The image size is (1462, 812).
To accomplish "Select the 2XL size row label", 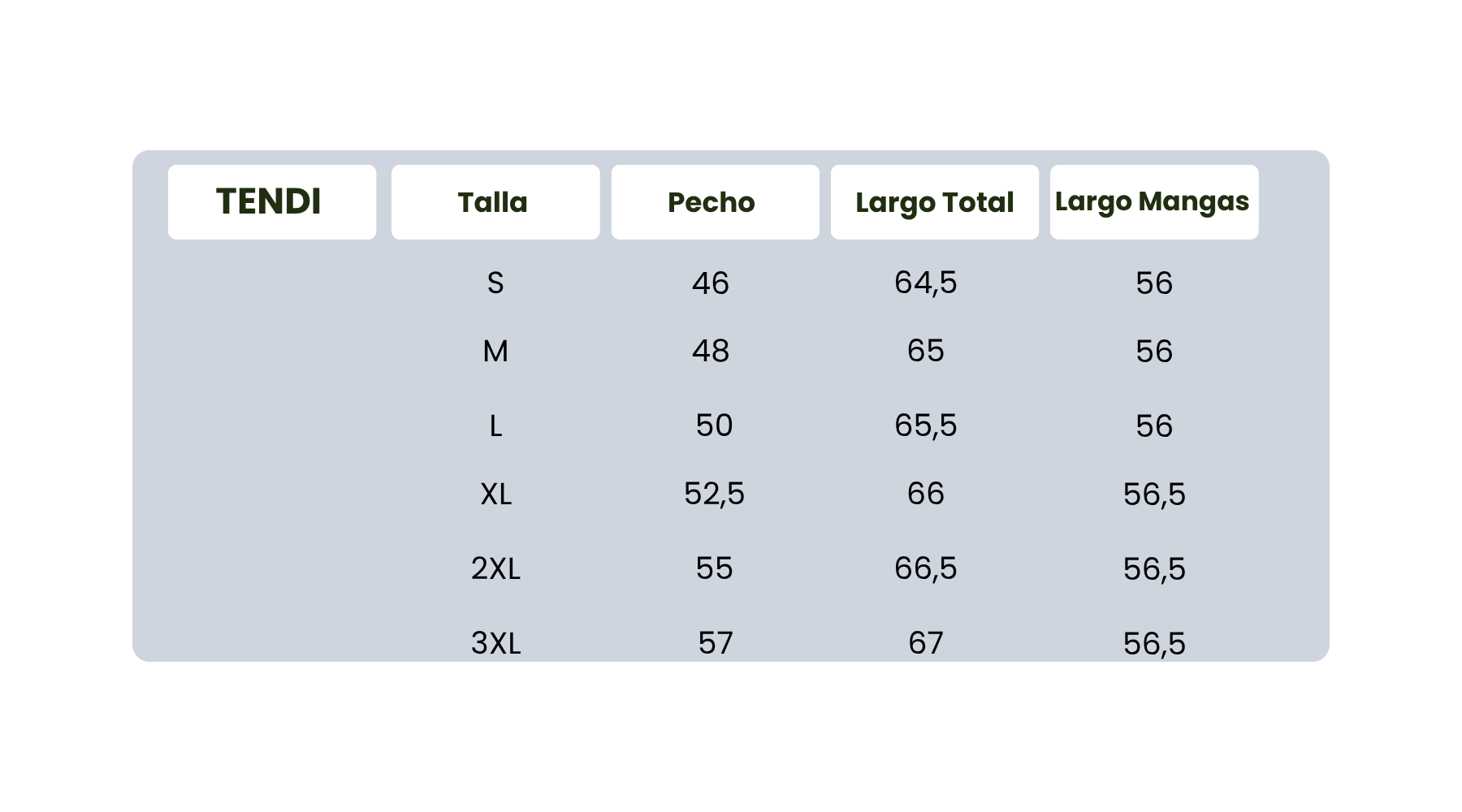I will (x=495, y=568).
